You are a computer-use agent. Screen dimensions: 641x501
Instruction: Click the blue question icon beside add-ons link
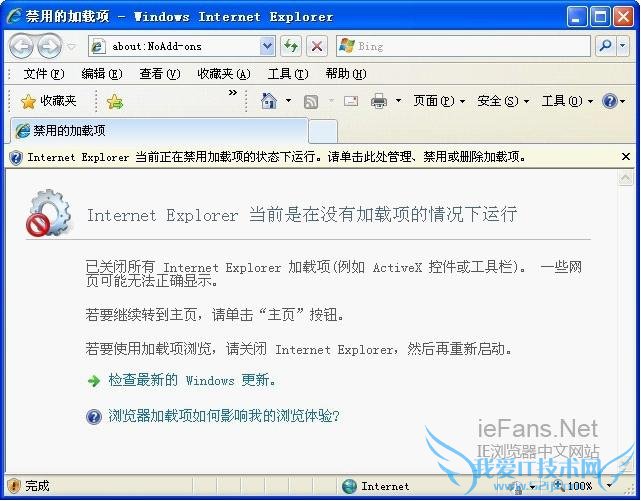94,417
